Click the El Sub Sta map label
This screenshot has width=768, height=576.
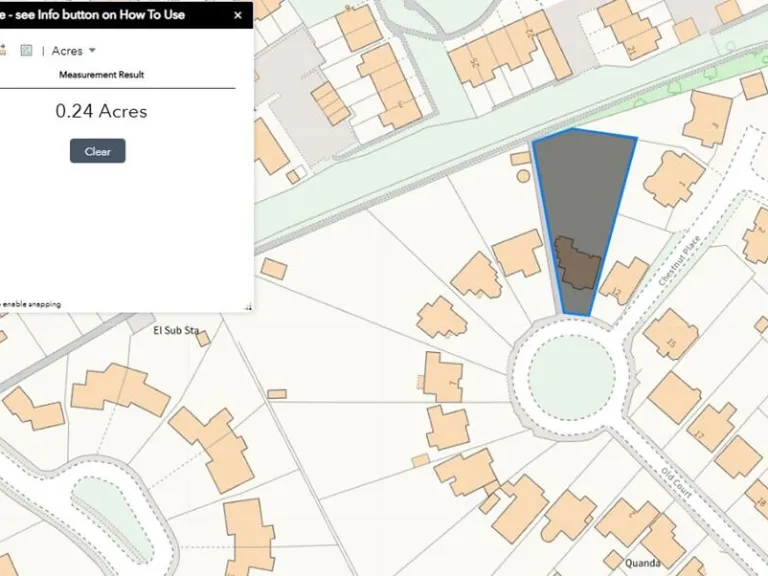(x=176, y=329)
